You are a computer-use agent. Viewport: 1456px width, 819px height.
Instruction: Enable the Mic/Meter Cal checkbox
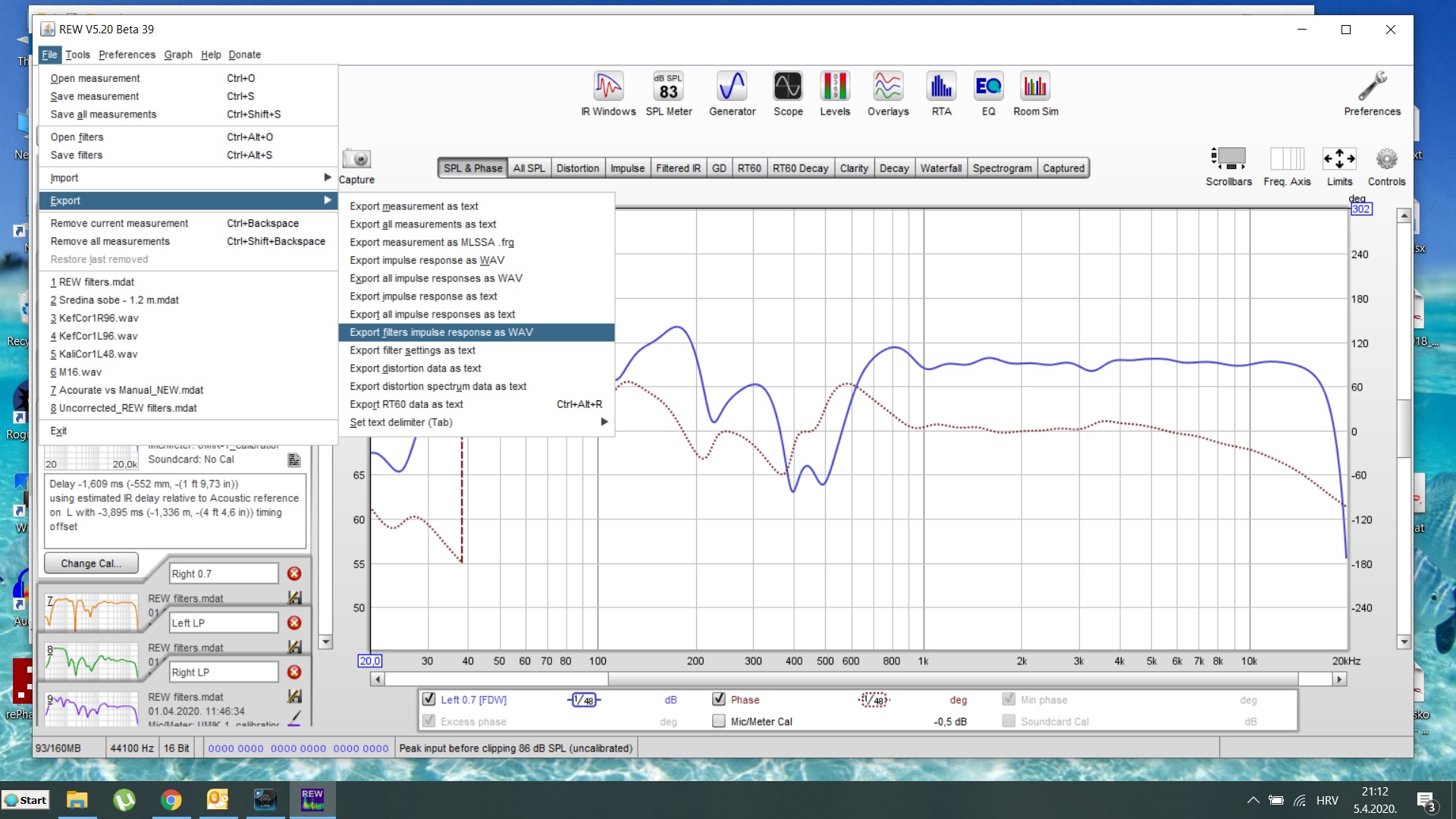pyautogui.click(x=718, y=721)
